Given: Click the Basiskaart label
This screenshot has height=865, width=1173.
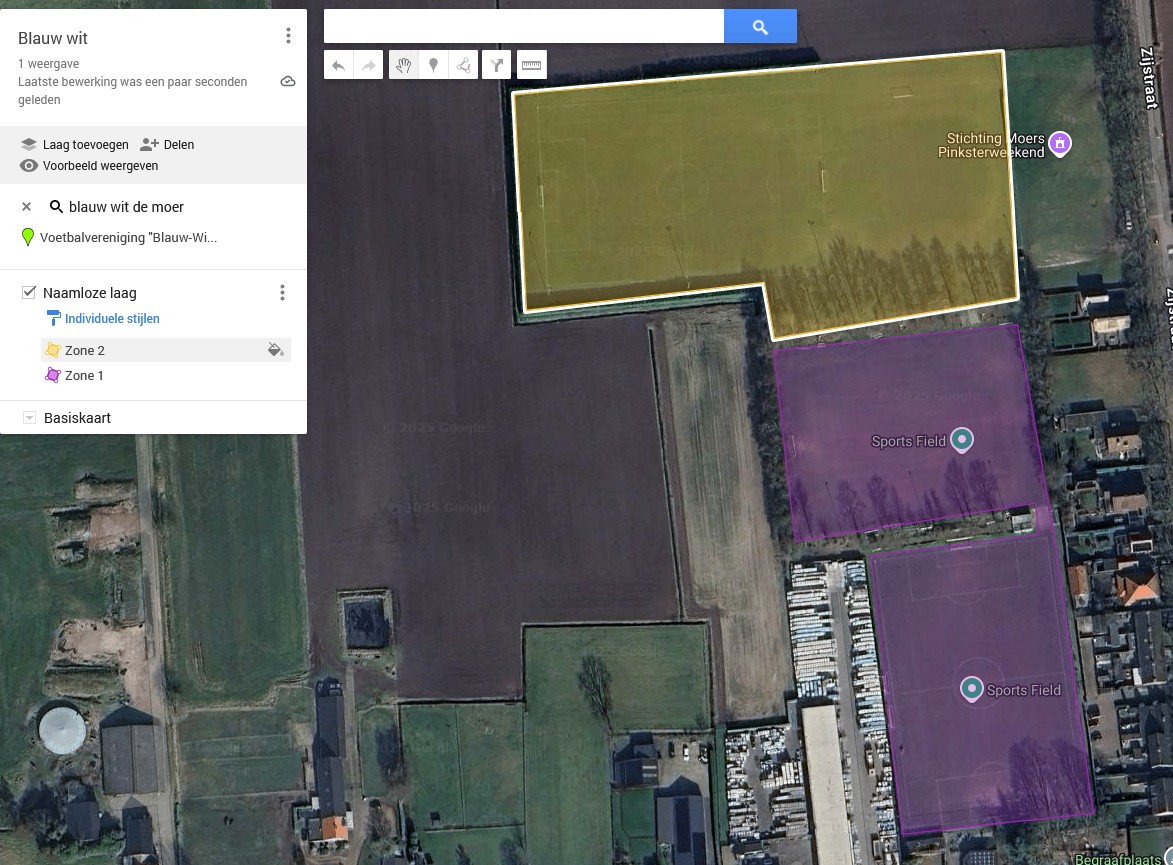Looking at the screenshot, I should (77, 418).
